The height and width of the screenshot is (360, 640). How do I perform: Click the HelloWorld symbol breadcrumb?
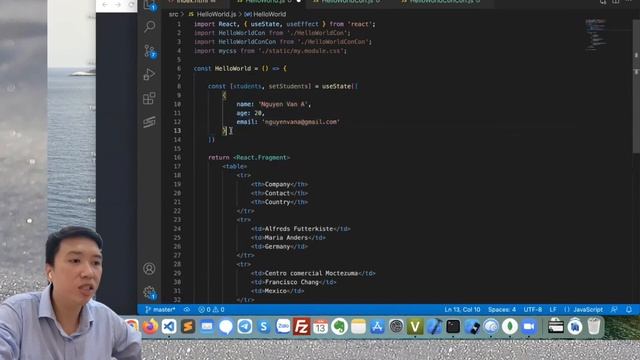click(265, 14)
